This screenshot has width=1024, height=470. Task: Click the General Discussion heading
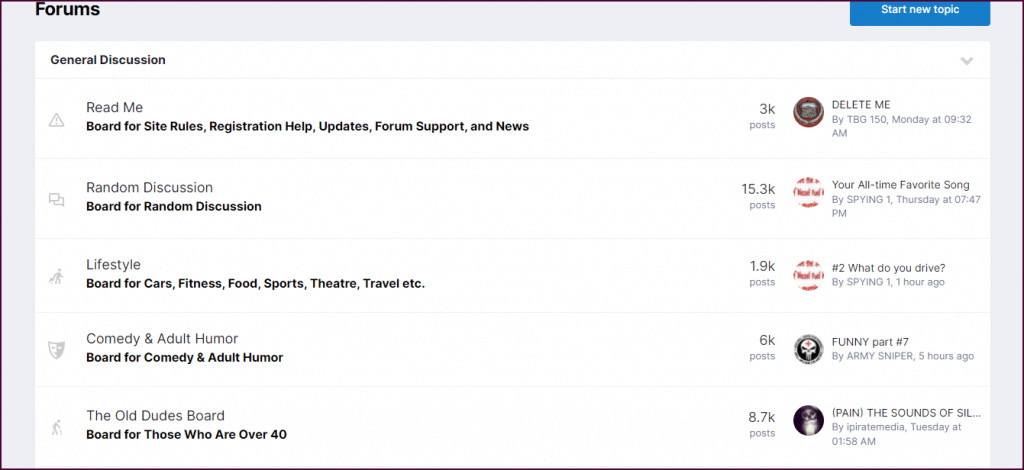pyautogui.click(x=108, y=60)
